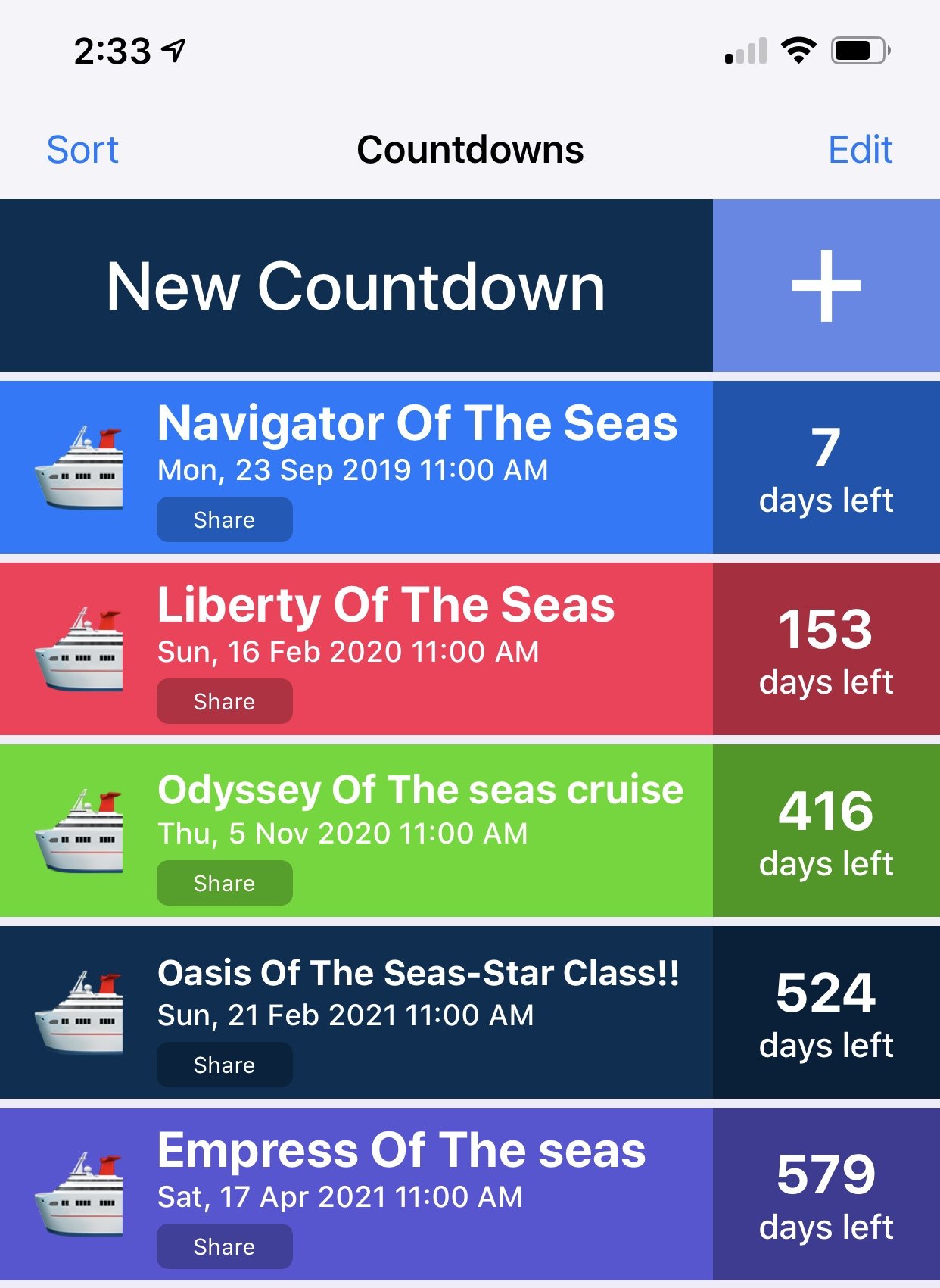The width and height of the screenshot is (940, 1288).
Task: Tap the Oasis Of The Seas ship icon
Action: click(x=79, y=1013)
